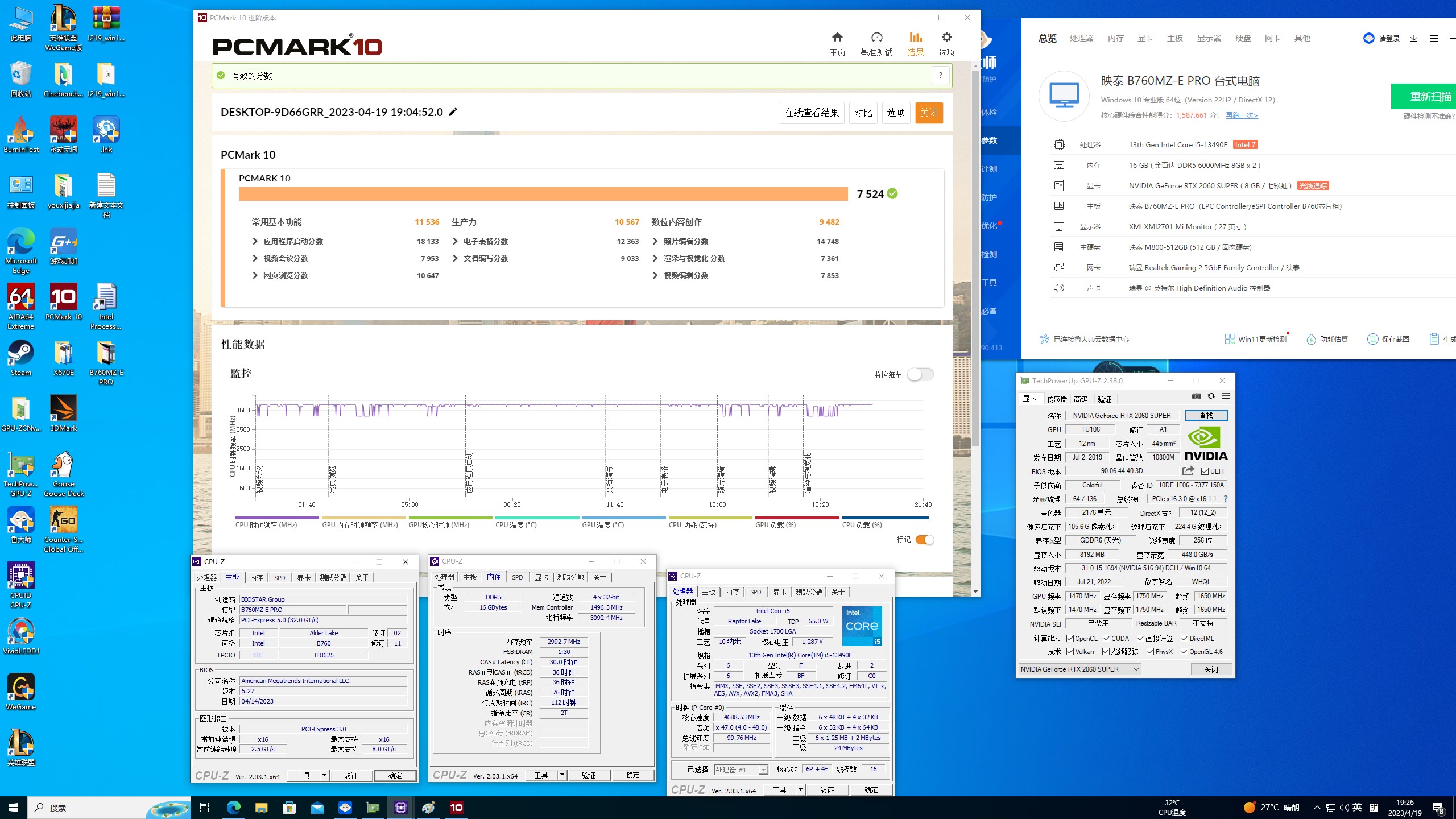This screenshot has width=1456, height=819.
Task: Toggle DirectML checkbox in GPU-Z
Action: point(1184,638)
